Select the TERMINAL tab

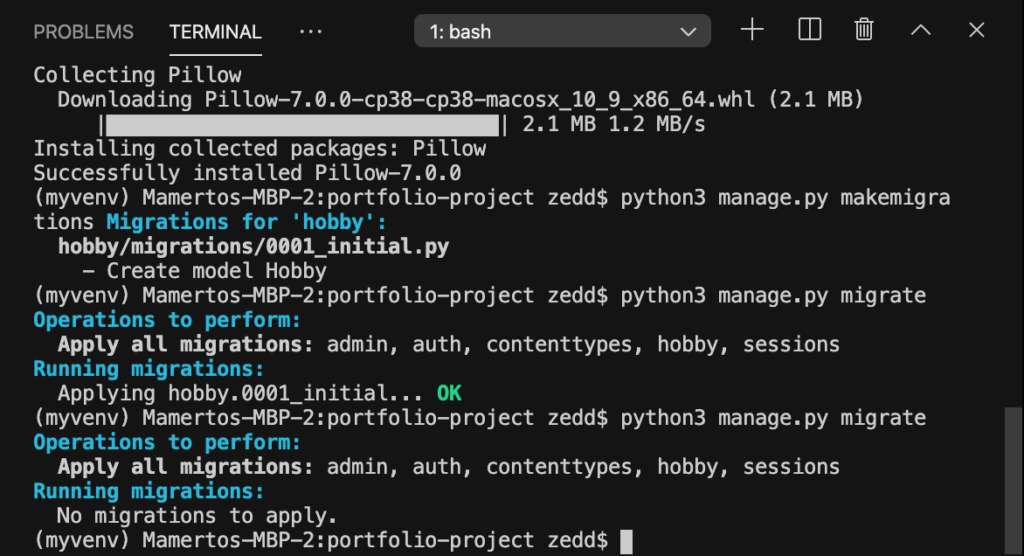click(x=216, y=32)
